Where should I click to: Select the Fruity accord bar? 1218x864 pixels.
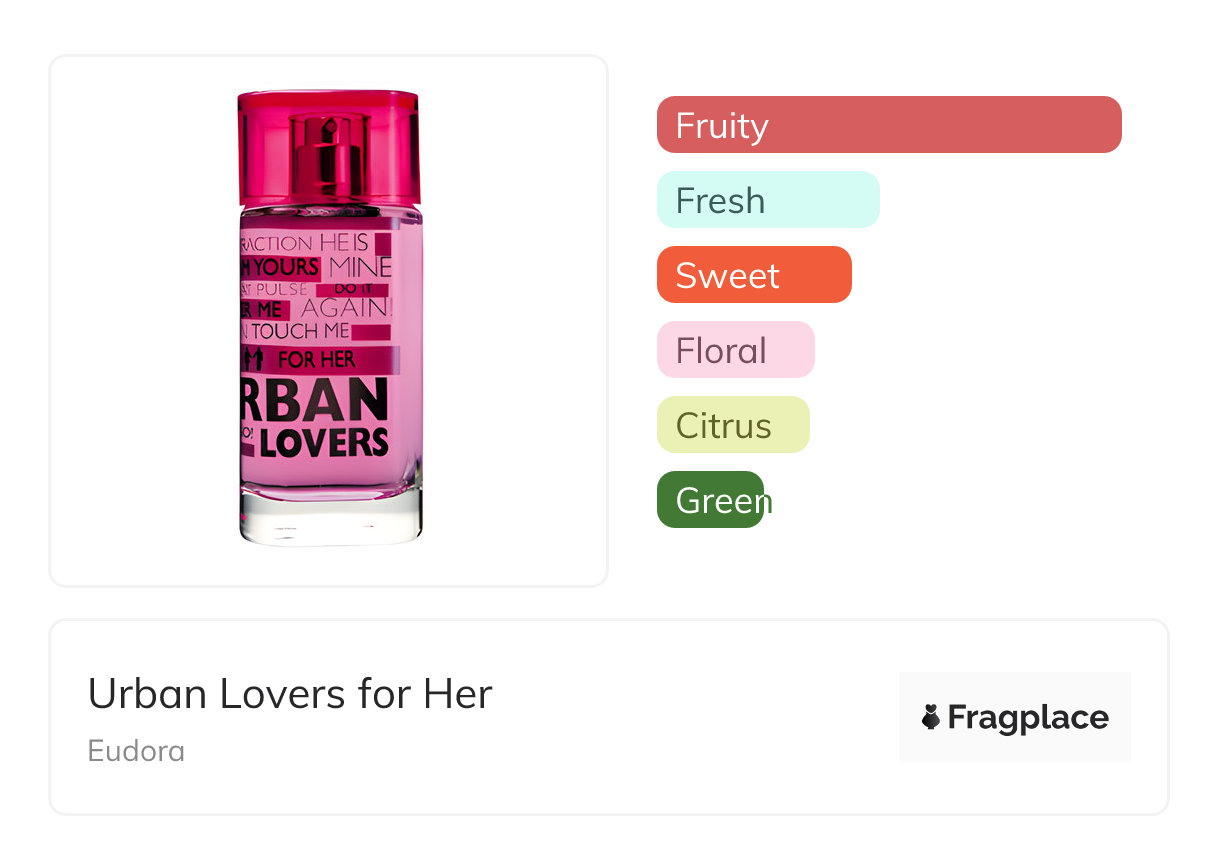pos(888,125)
